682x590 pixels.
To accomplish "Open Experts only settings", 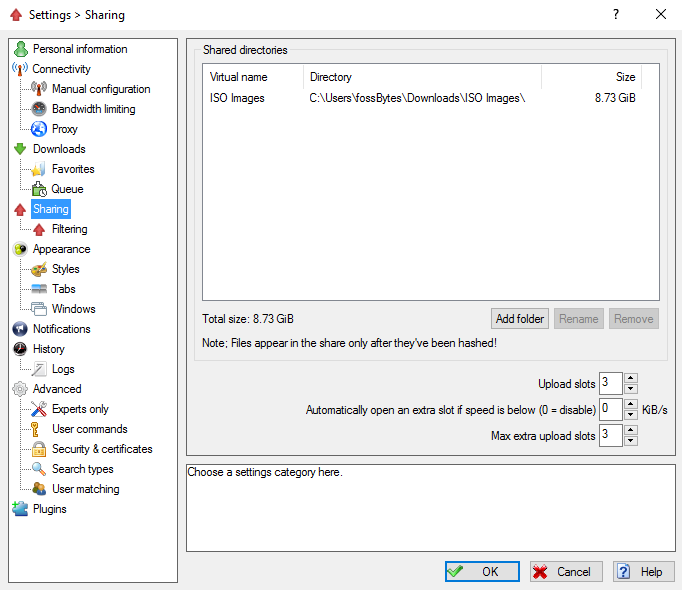I will click(x=80, y=409).
